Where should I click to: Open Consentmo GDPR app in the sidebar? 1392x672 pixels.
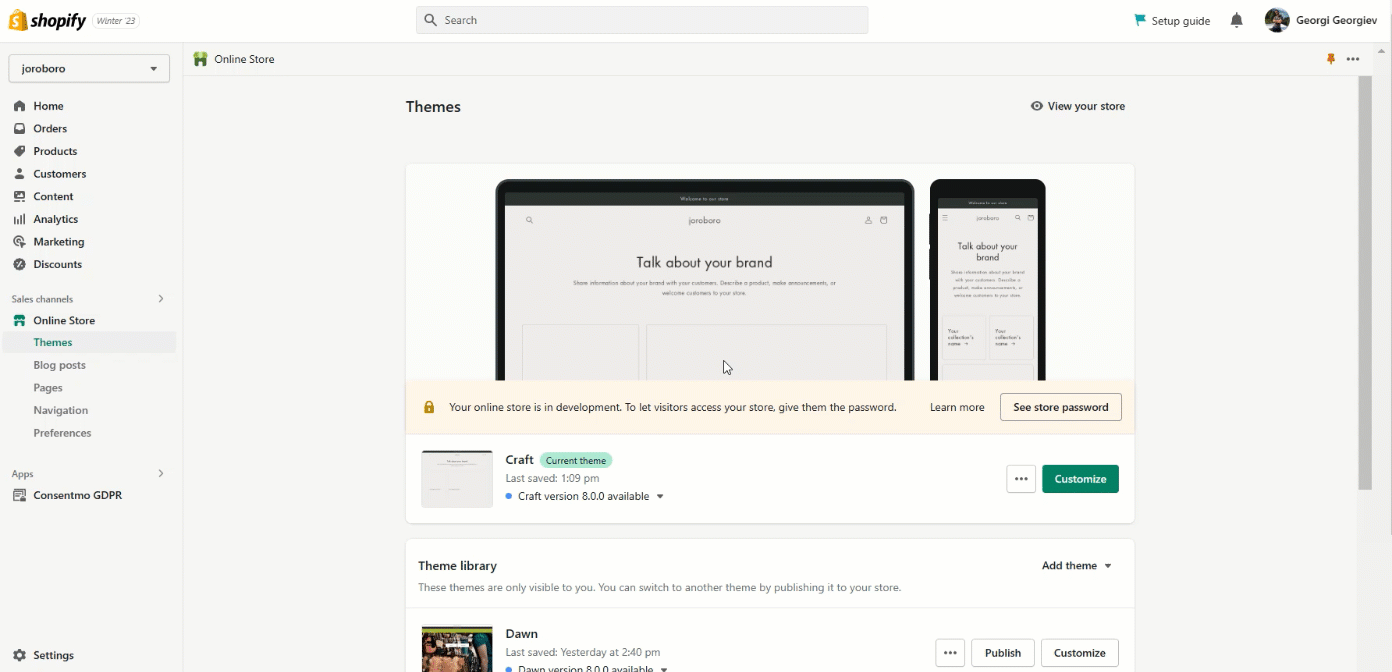pyautogui.click(x=77, y=495)
